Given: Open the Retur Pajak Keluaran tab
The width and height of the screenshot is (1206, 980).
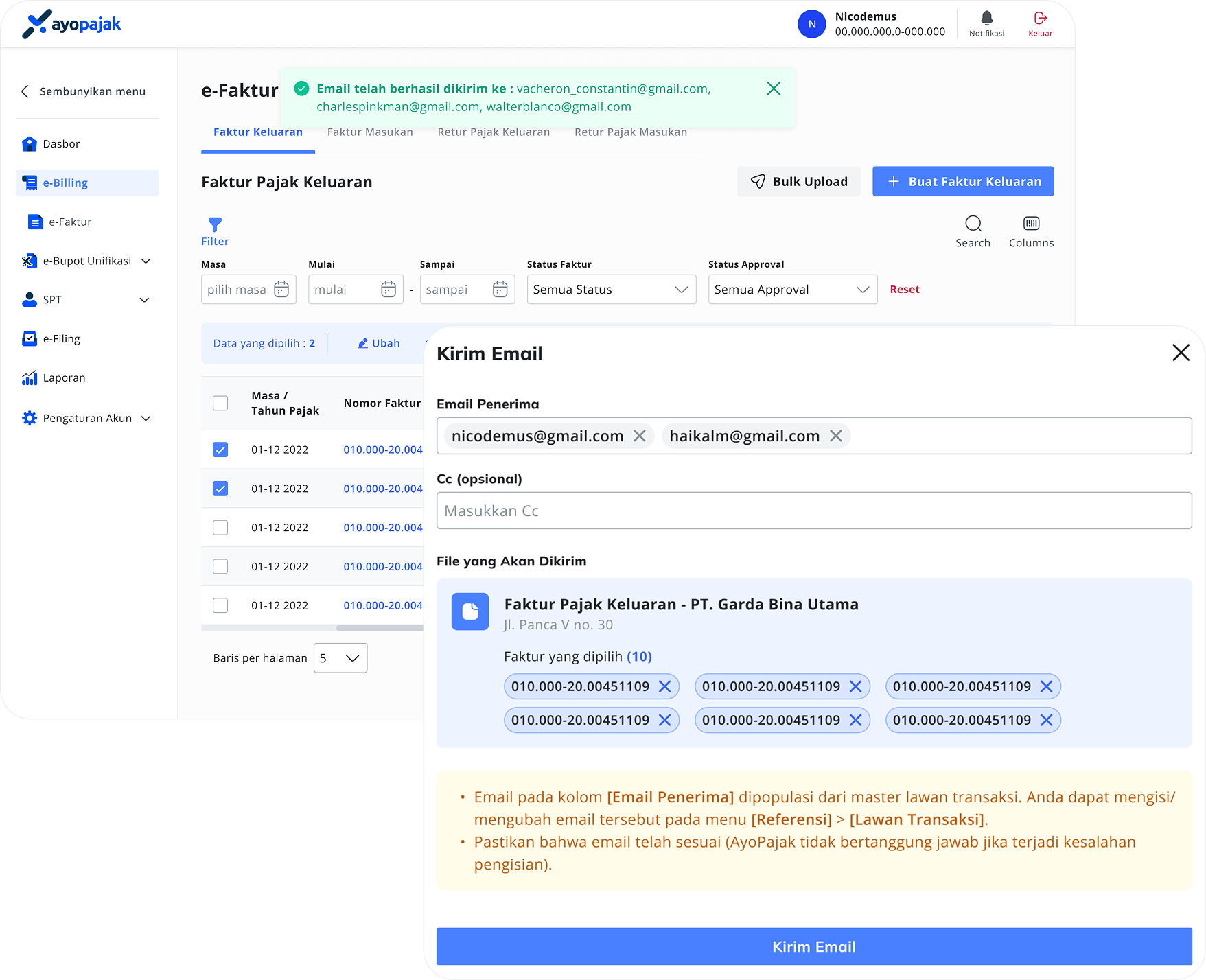Looking at the screenshot, I should click(494, 132).
